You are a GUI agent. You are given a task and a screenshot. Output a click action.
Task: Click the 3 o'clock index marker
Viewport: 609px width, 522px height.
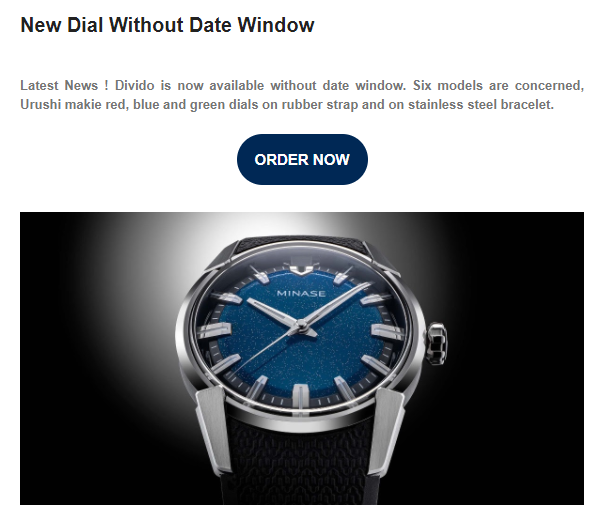click(388, 331)
